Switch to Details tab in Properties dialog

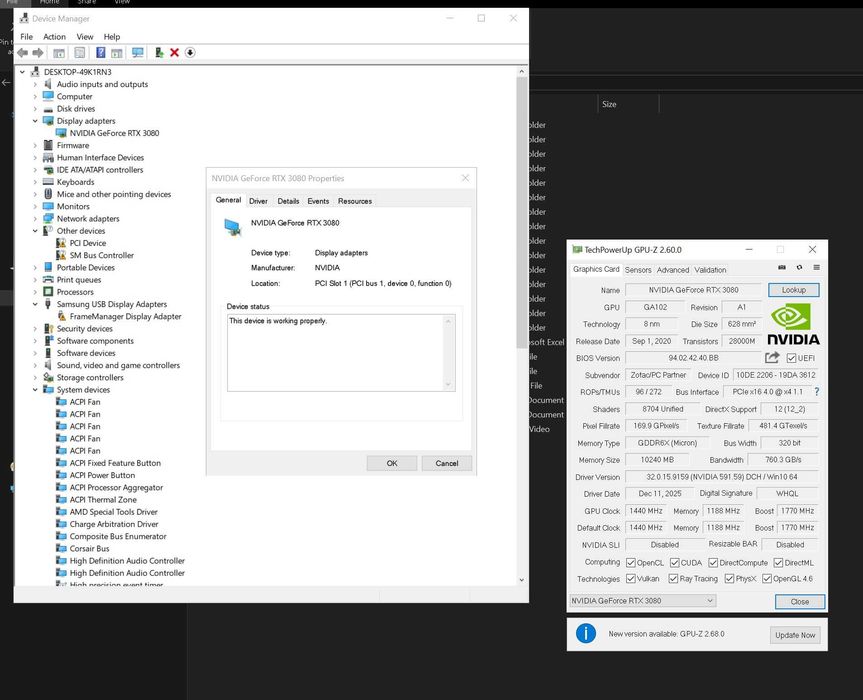point(288,201)
